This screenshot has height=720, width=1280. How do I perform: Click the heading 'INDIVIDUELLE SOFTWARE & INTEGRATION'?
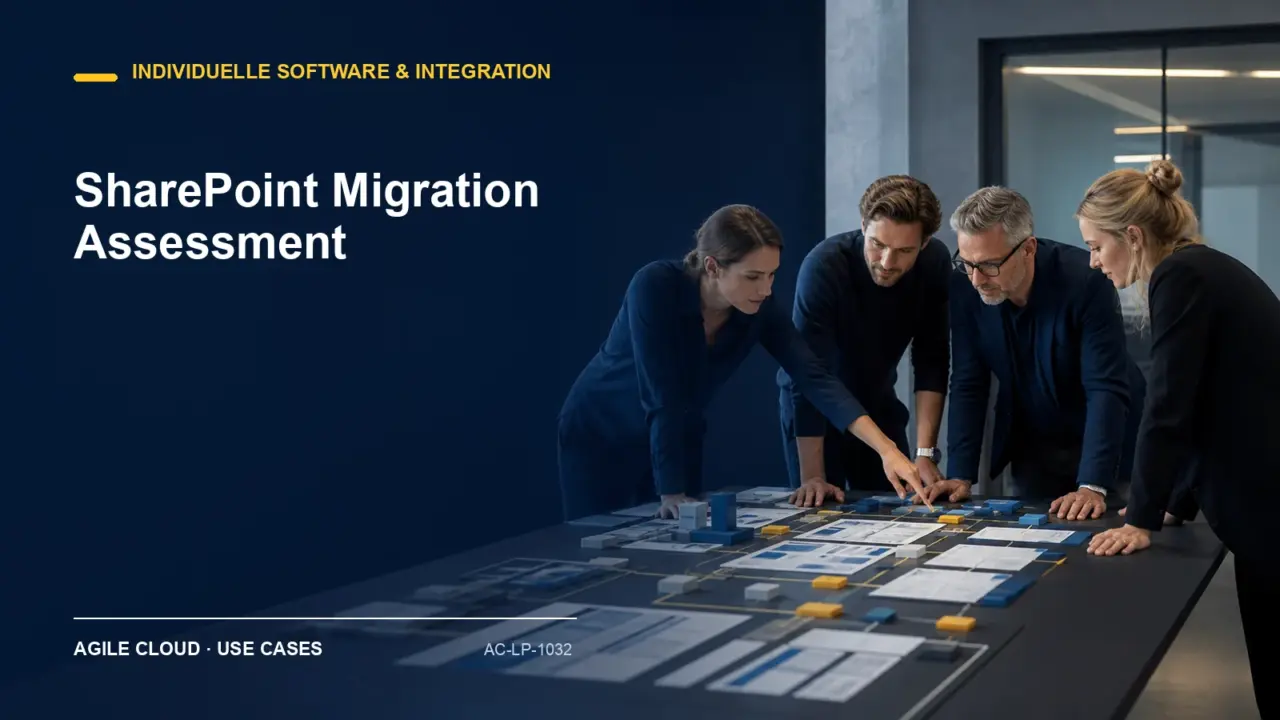point(341,72)
